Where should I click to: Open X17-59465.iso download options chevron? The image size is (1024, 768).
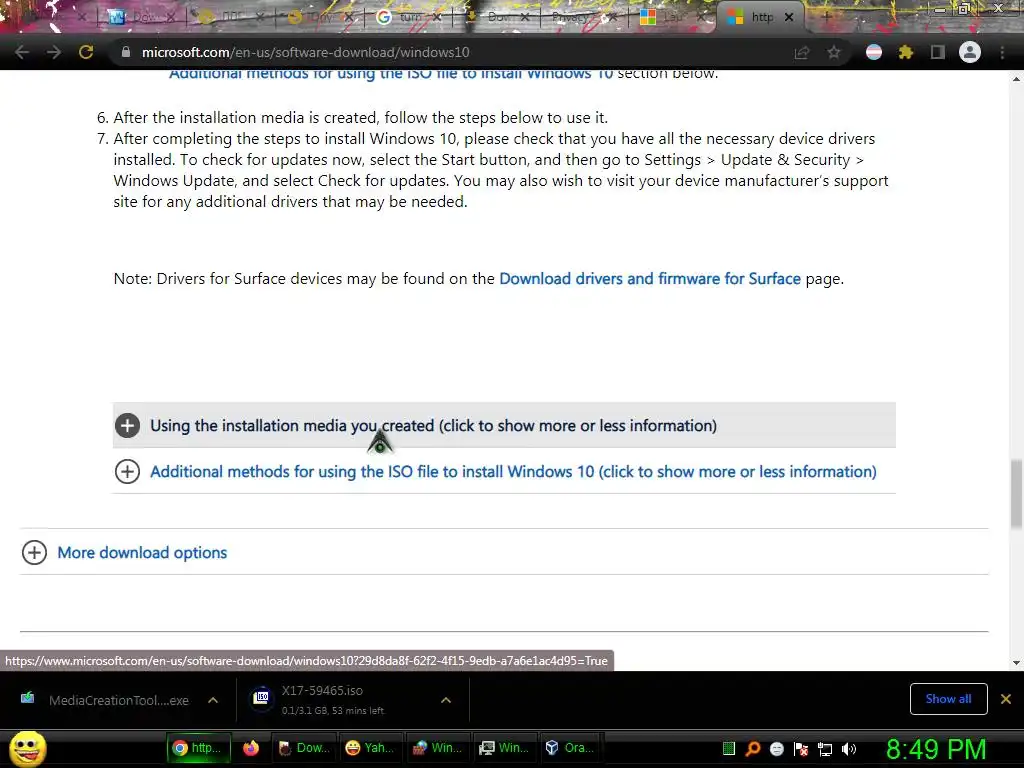446,700
